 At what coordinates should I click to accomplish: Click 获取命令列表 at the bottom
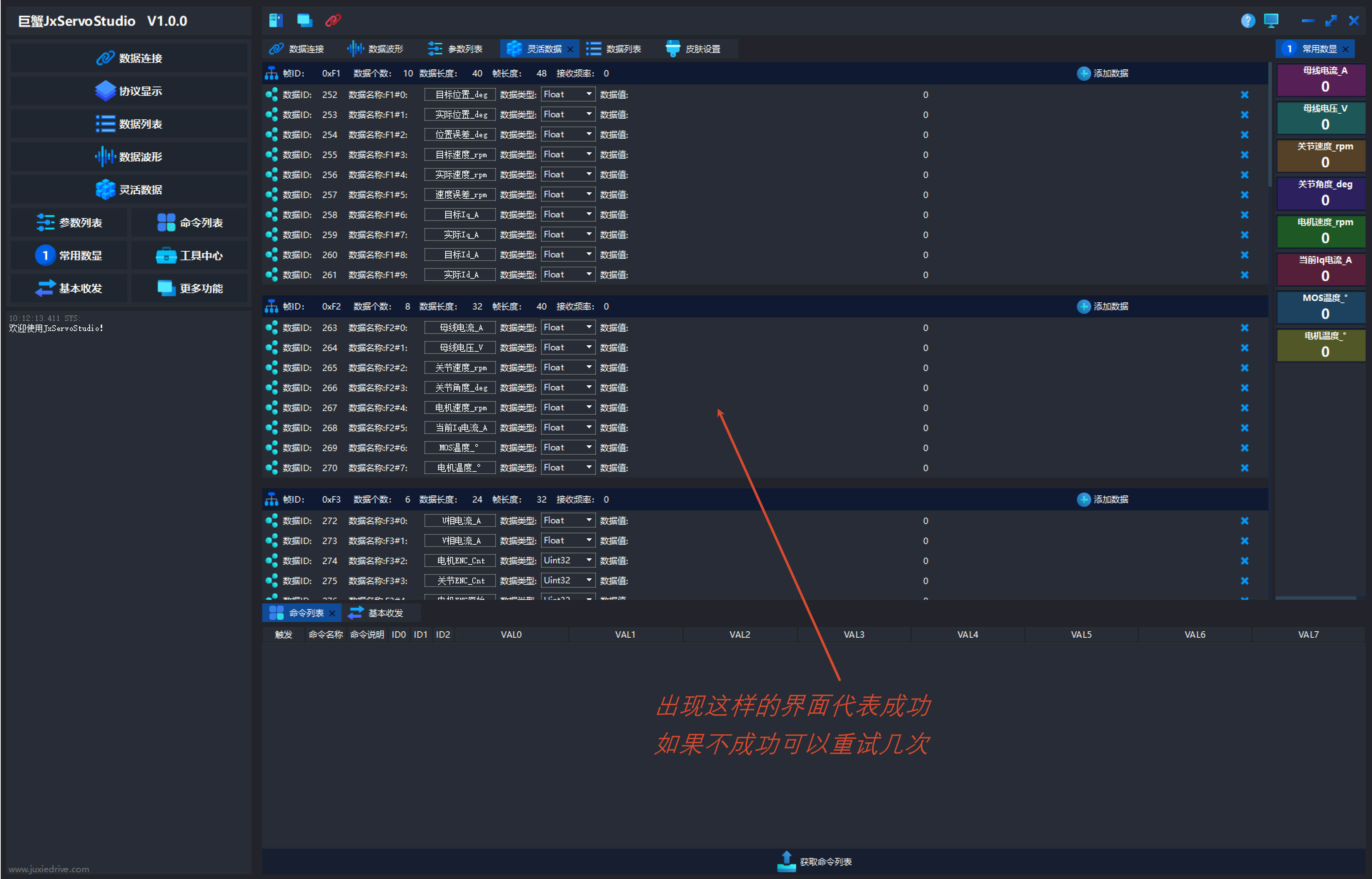click(815, 861)
